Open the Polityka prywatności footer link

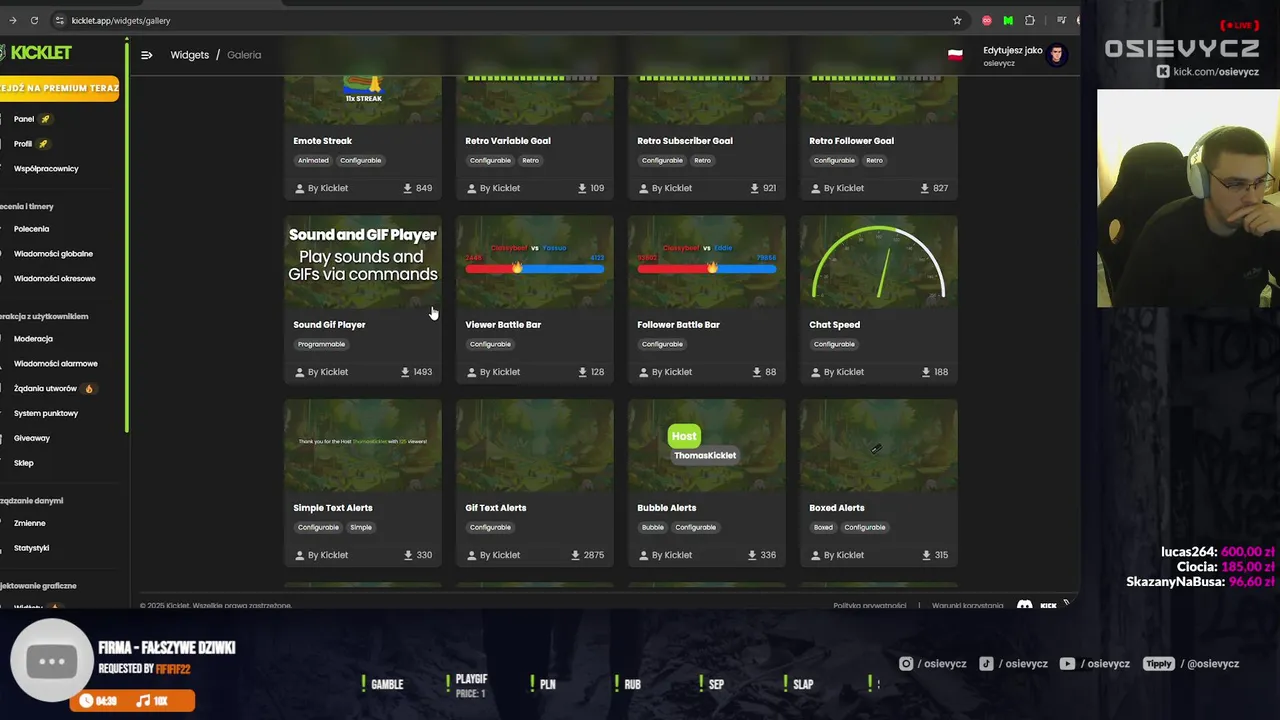pos(869,606)
